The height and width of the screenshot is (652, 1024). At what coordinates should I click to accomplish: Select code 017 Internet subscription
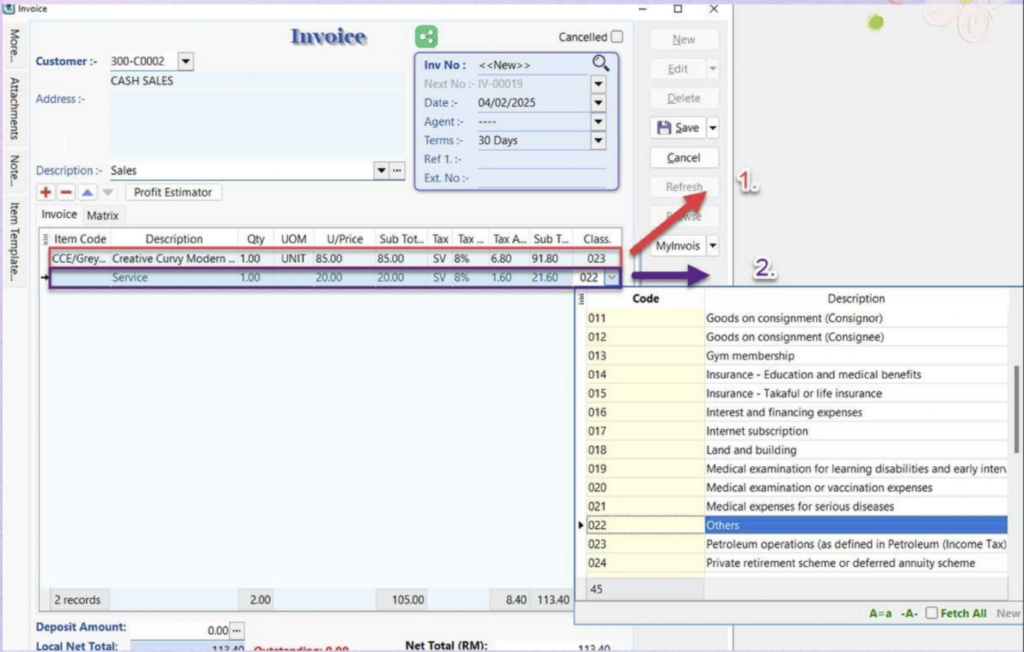[797, 431]
